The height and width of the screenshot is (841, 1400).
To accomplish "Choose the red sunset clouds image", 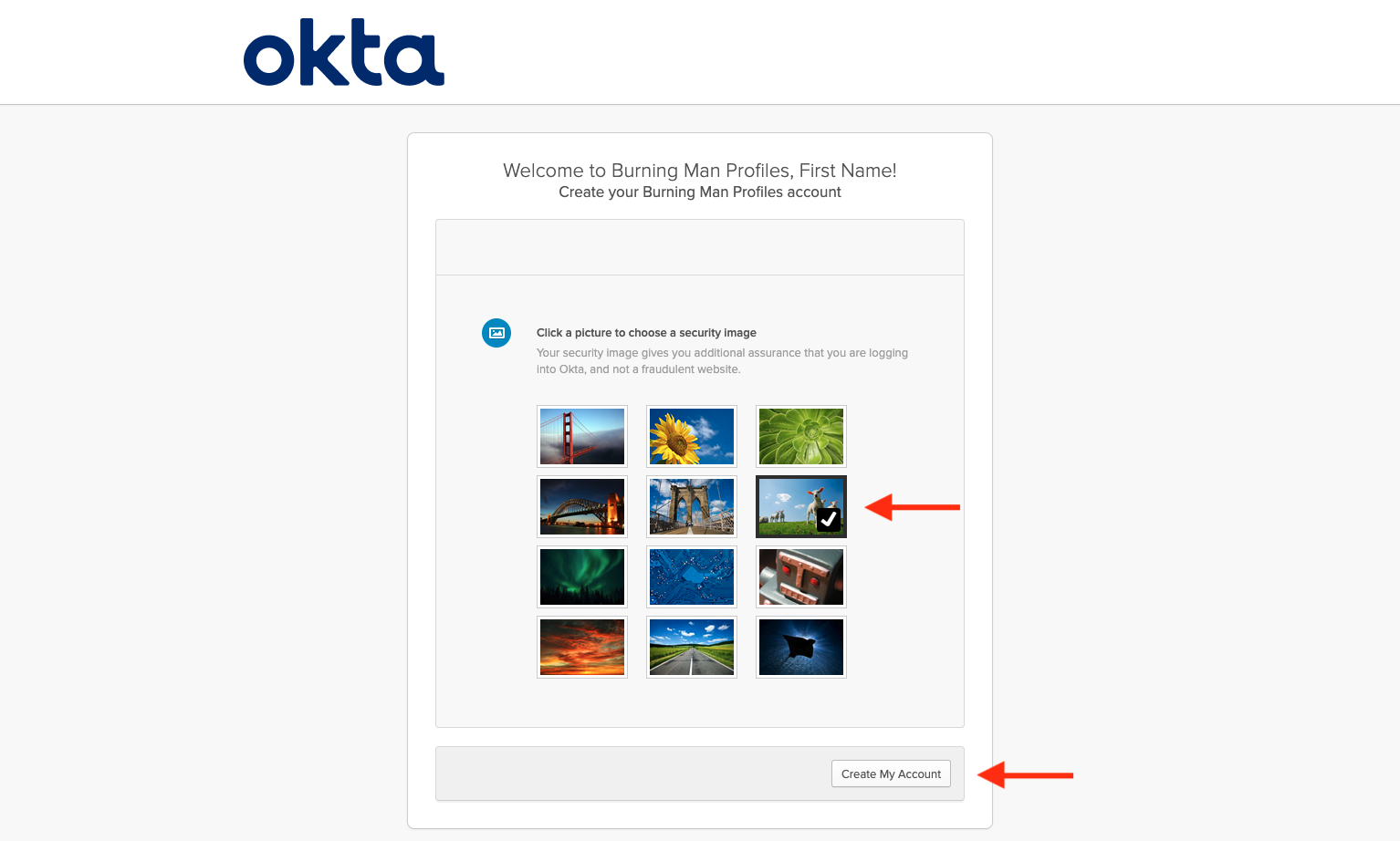I will point(582,647).
